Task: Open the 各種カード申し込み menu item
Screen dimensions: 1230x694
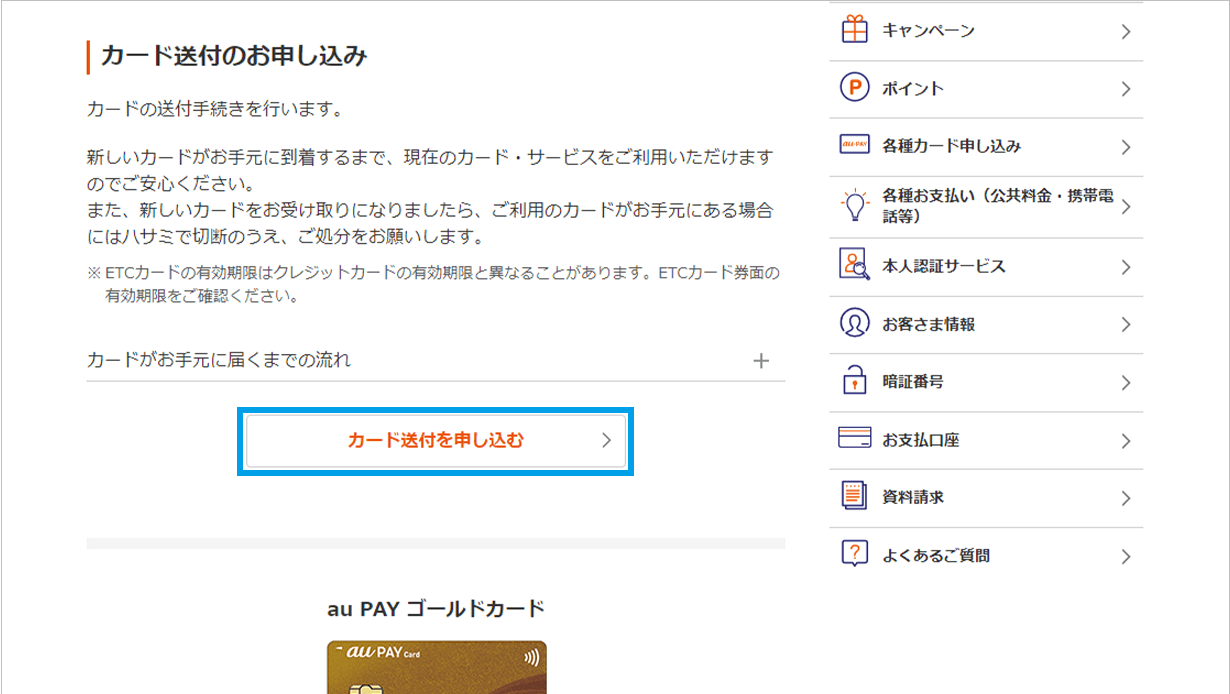Action: [951, 146]
